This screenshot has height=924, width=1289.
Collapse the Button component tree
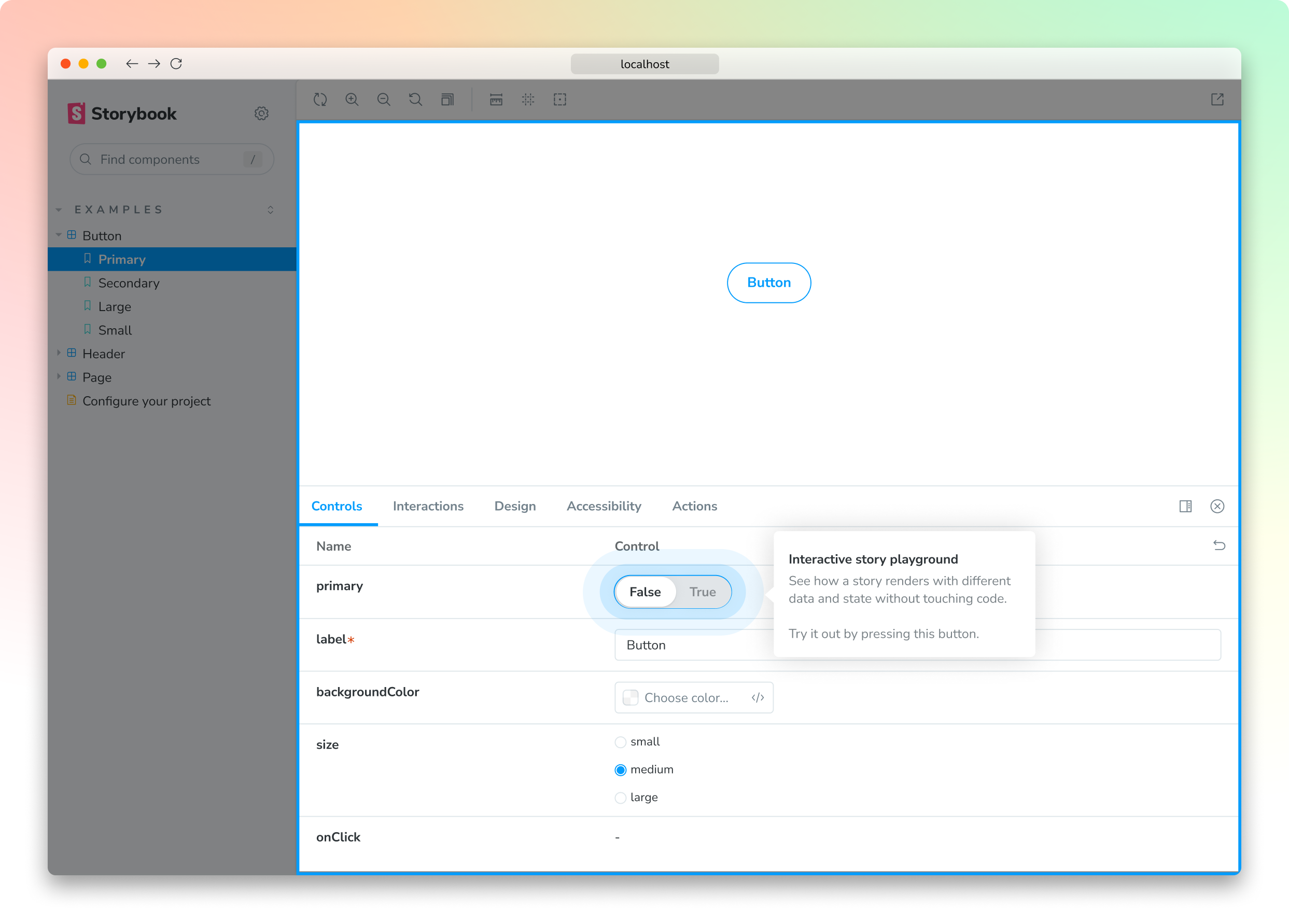click(x=59, y=235)
